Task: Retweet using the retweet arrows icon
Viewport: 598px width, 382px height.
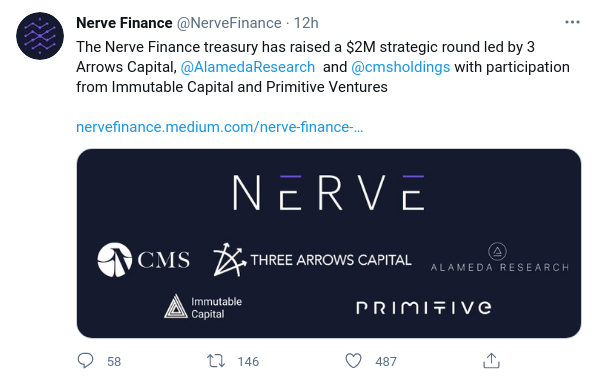Action: coord(216,361)
